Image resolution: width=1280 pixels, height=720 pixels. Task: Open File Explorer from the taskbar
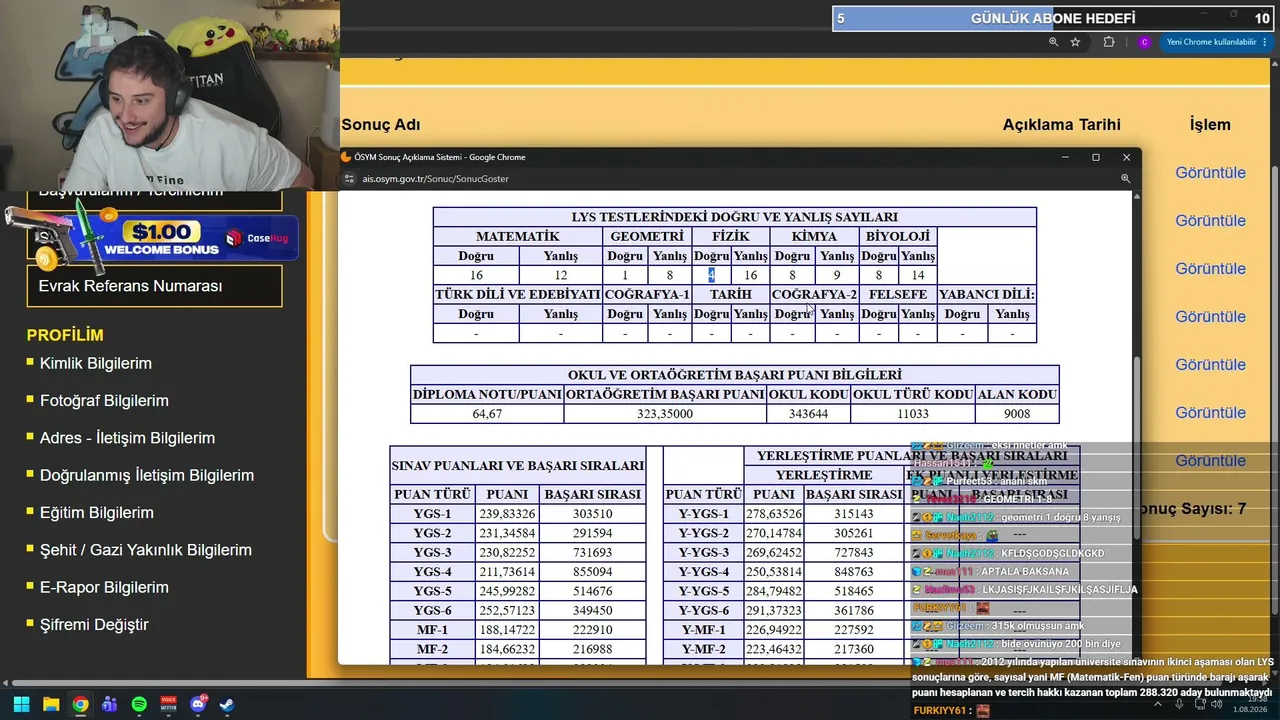51,704
